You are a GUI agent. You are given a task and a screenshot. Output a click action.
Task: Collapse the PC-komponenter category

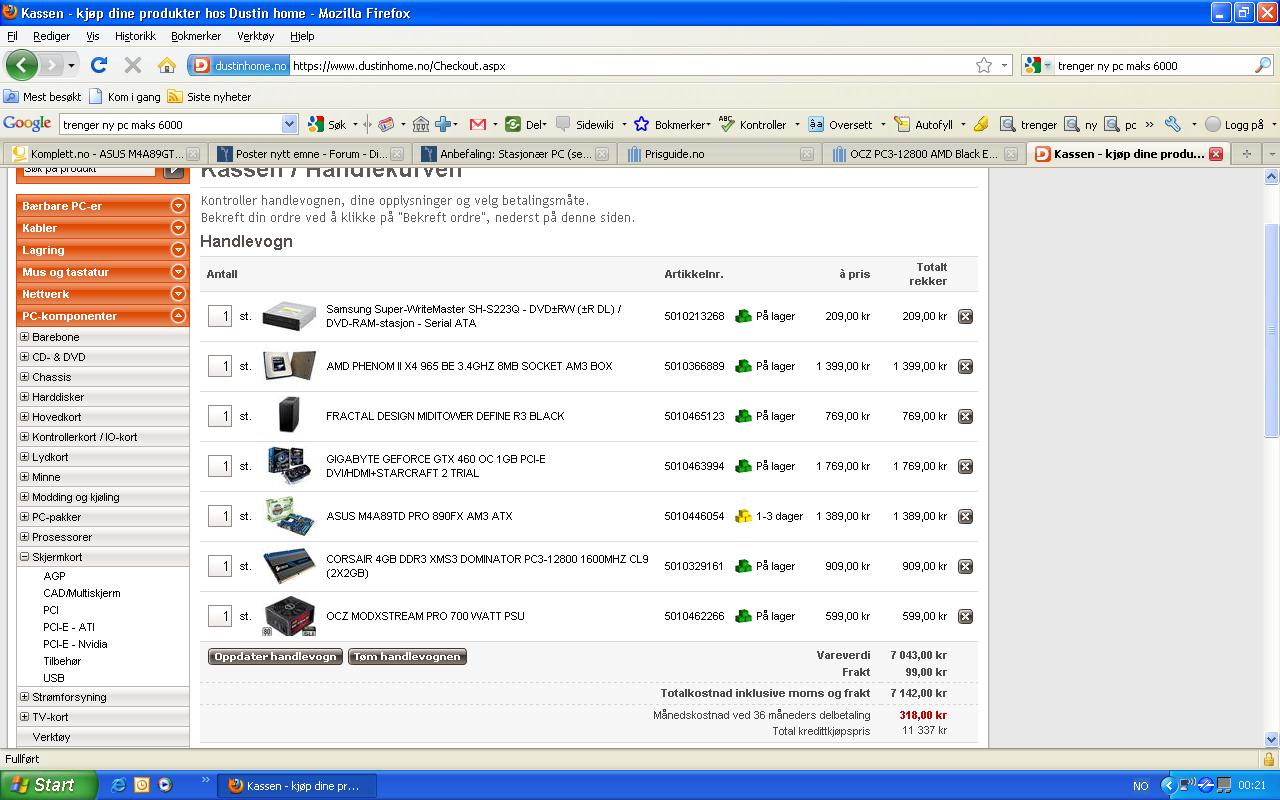[x=178, y=316]
